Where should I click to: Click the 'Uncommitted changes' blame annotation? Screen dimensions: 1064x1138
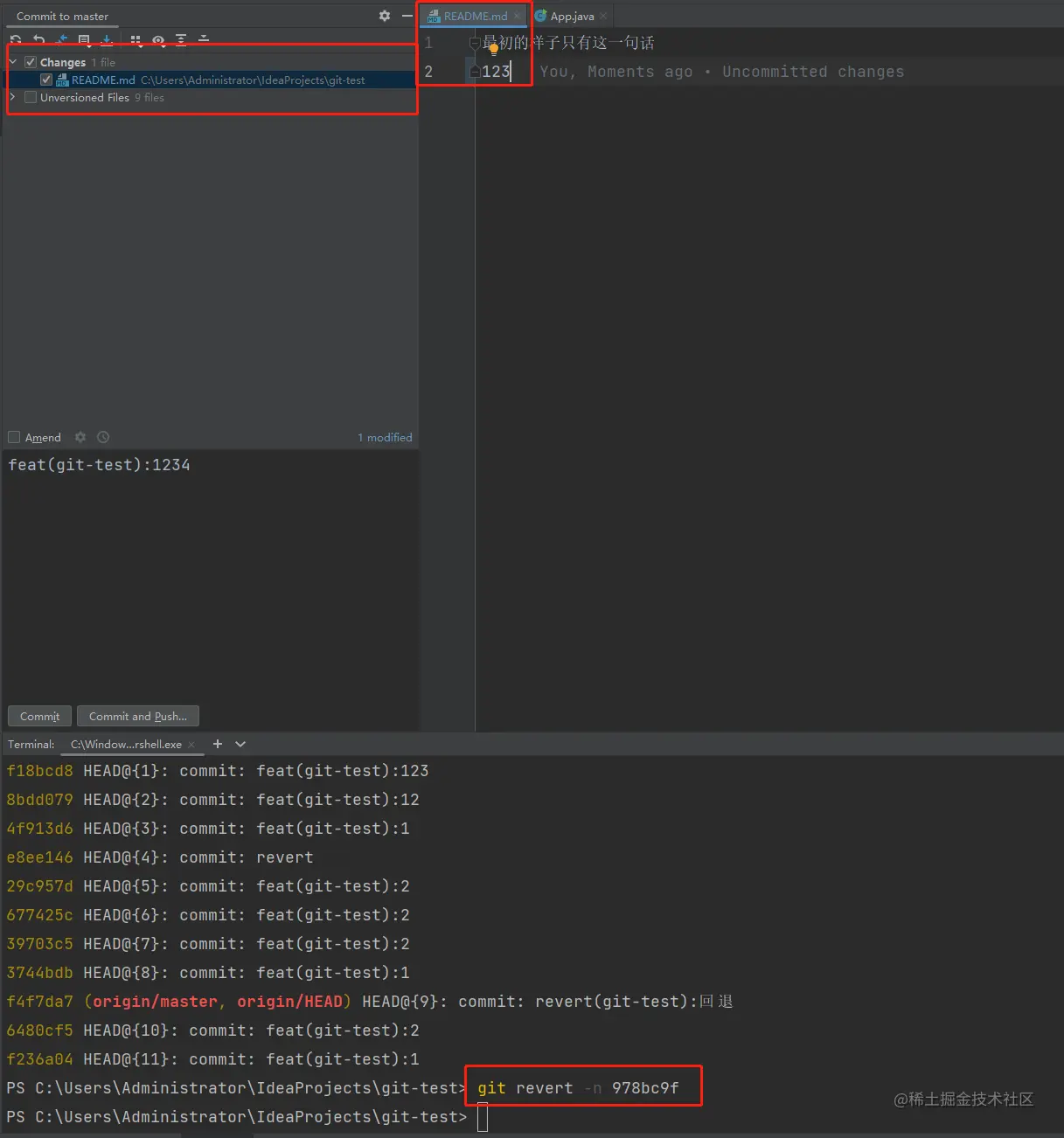pyautogui.click(x=813, y=72)
